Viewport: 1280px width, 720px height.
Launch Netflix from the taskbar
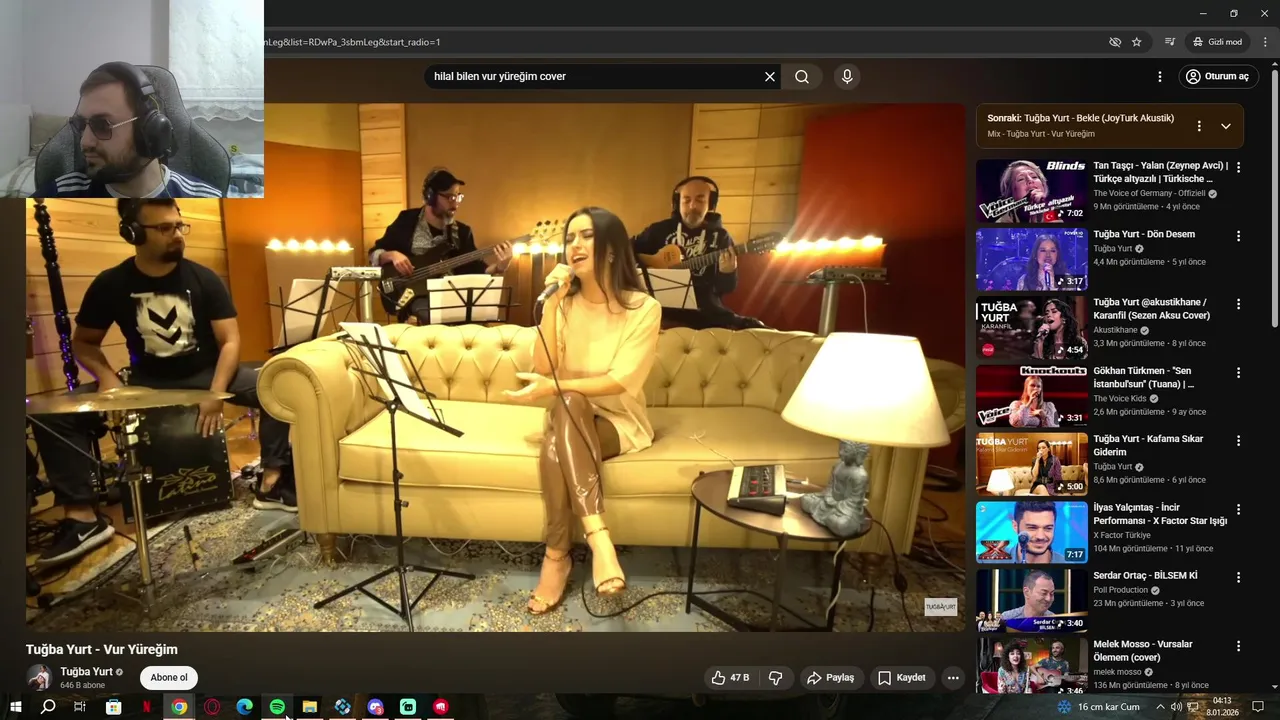146,707
